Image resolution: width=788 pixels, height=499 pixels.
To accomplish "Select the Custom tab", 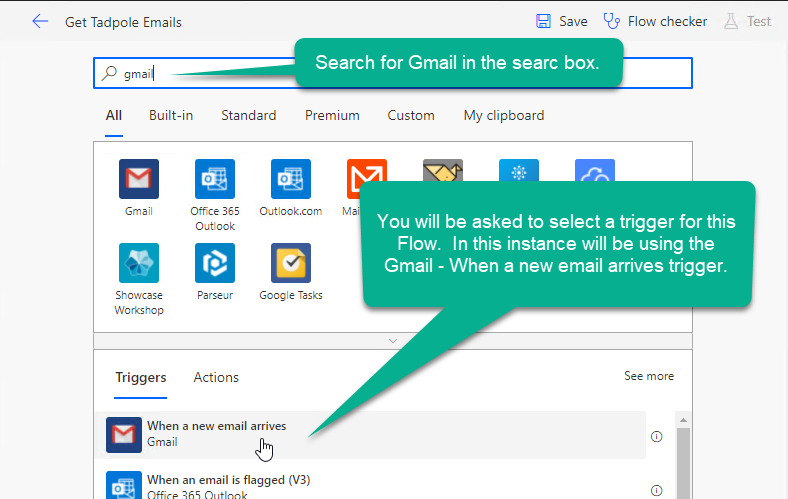I will tap(411, 116).
